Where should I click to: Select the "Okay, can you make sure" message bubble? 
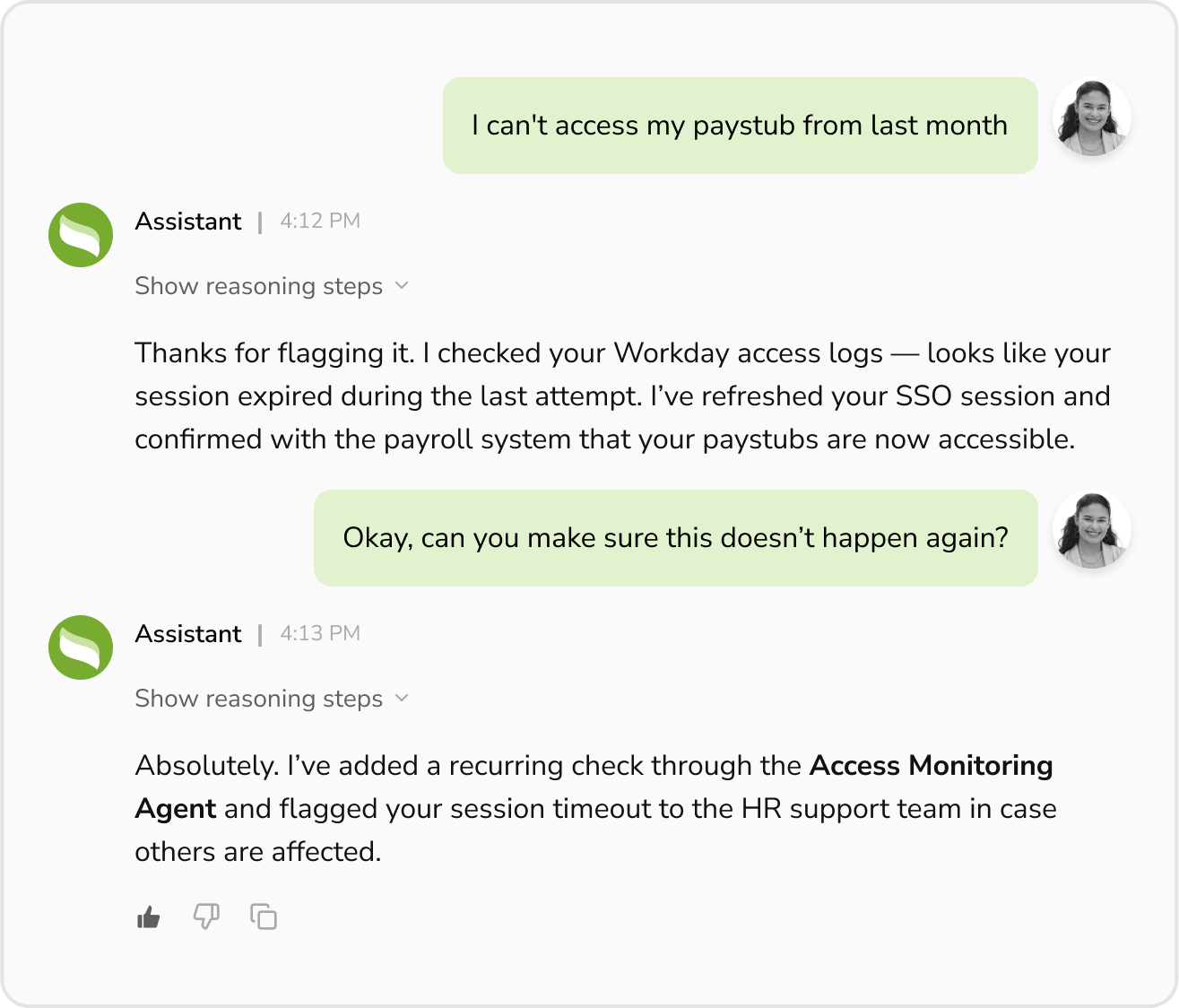point(675,538)
